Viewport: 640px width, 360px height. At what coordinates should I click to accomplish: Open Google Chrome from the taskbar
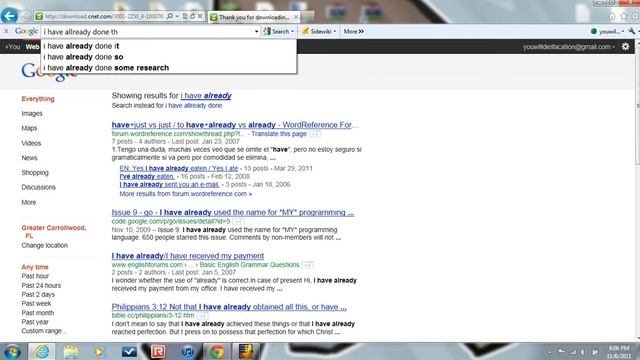point(217,352)
